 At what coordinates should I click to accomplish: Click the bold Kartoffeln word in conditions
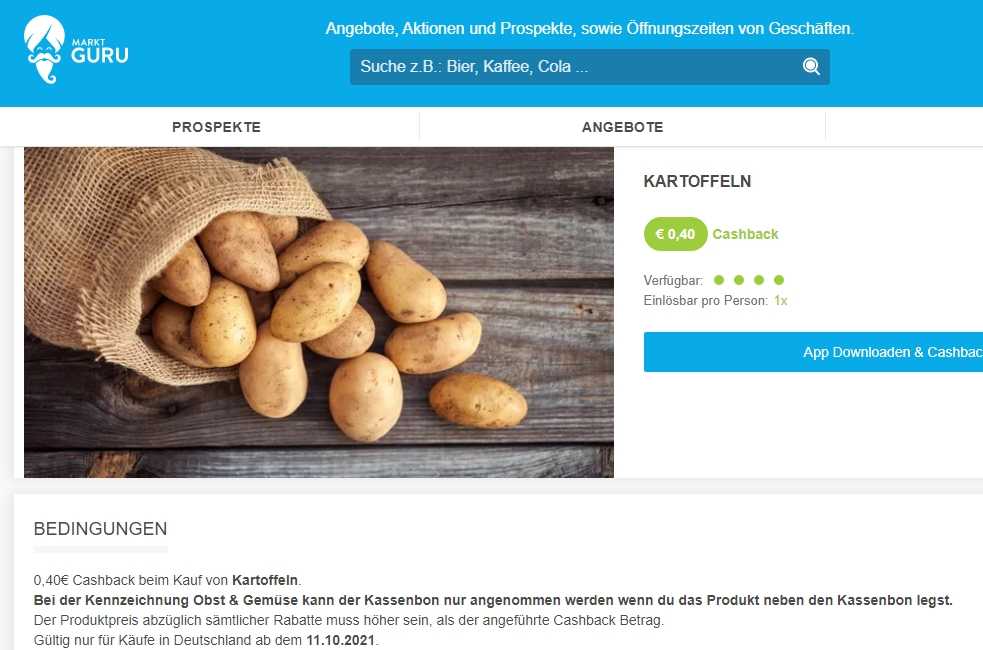[x=265, y=580]
